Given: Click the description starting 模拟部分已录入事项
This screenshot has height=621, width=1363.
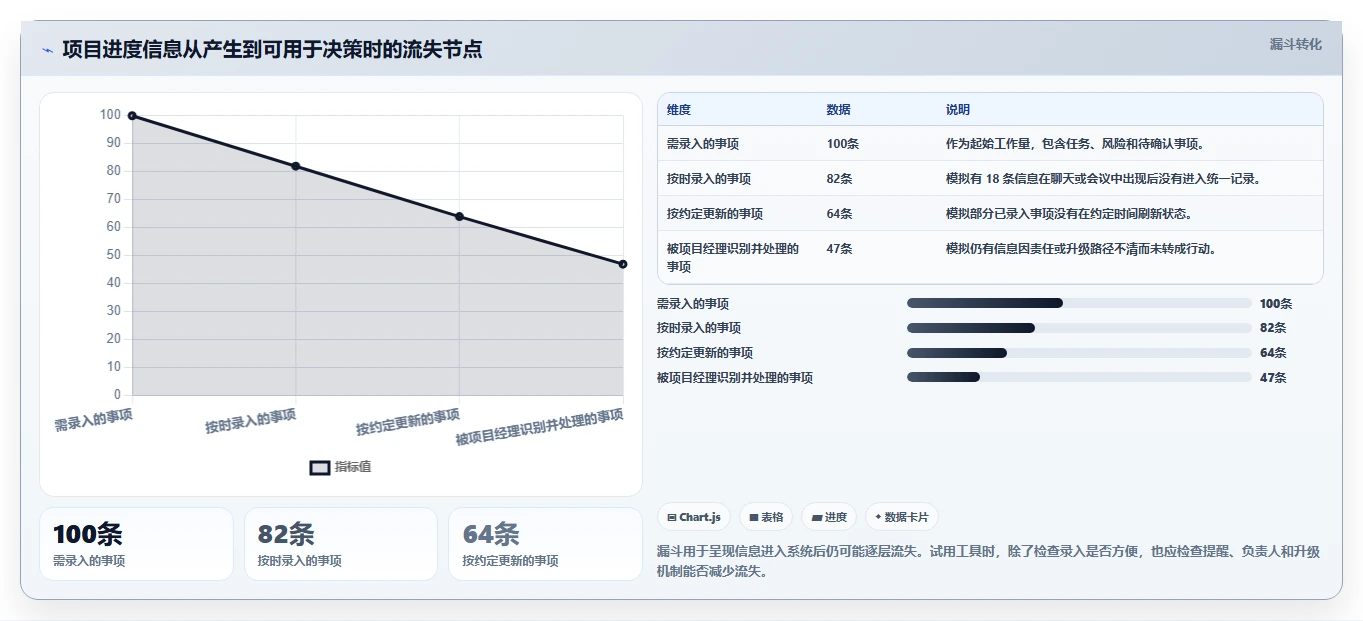Looking at the screenshot, I should (x=1069, y=214).
